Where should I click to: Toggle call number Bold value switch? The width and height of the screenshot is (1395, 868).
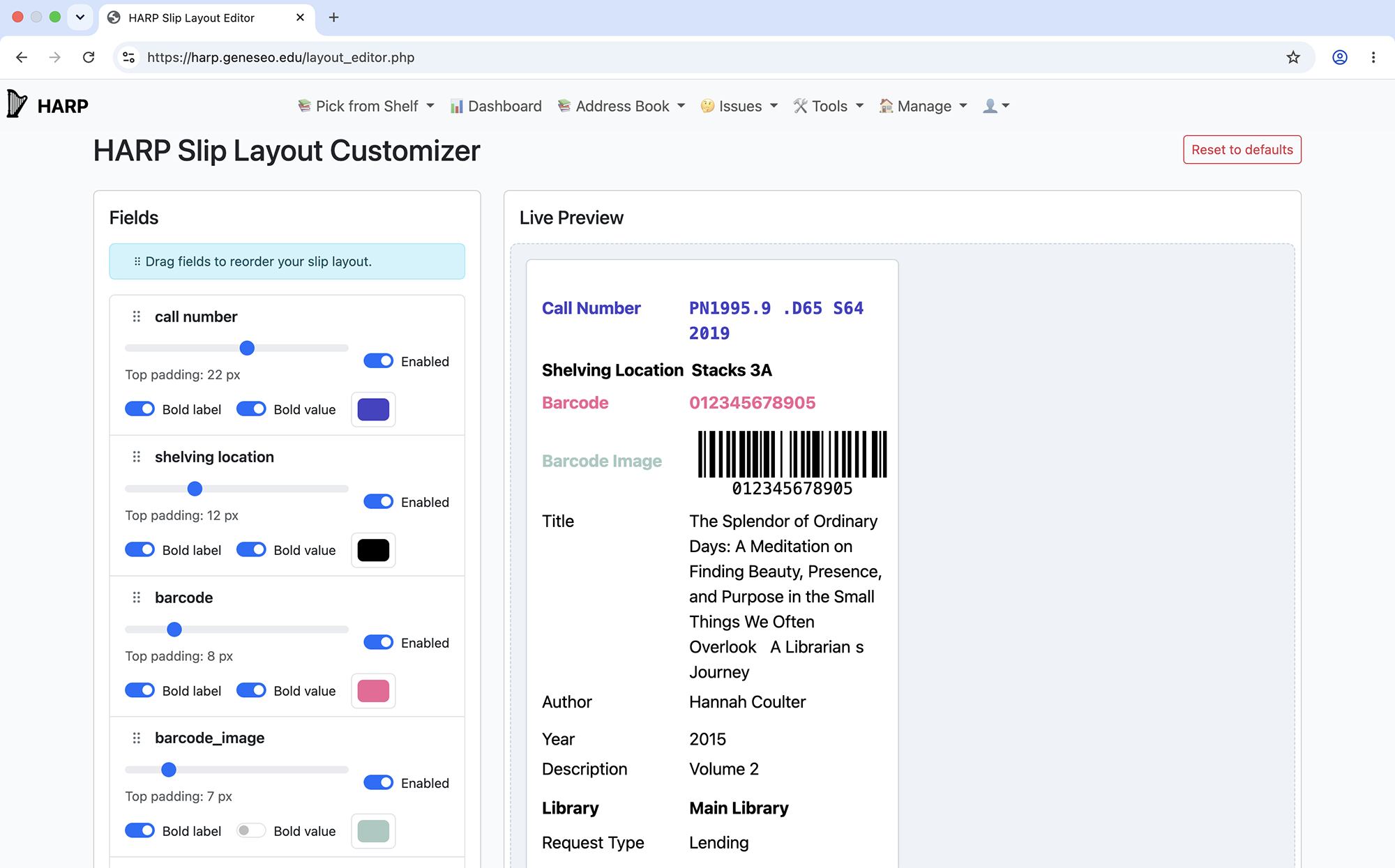click(x=251, y=409)
